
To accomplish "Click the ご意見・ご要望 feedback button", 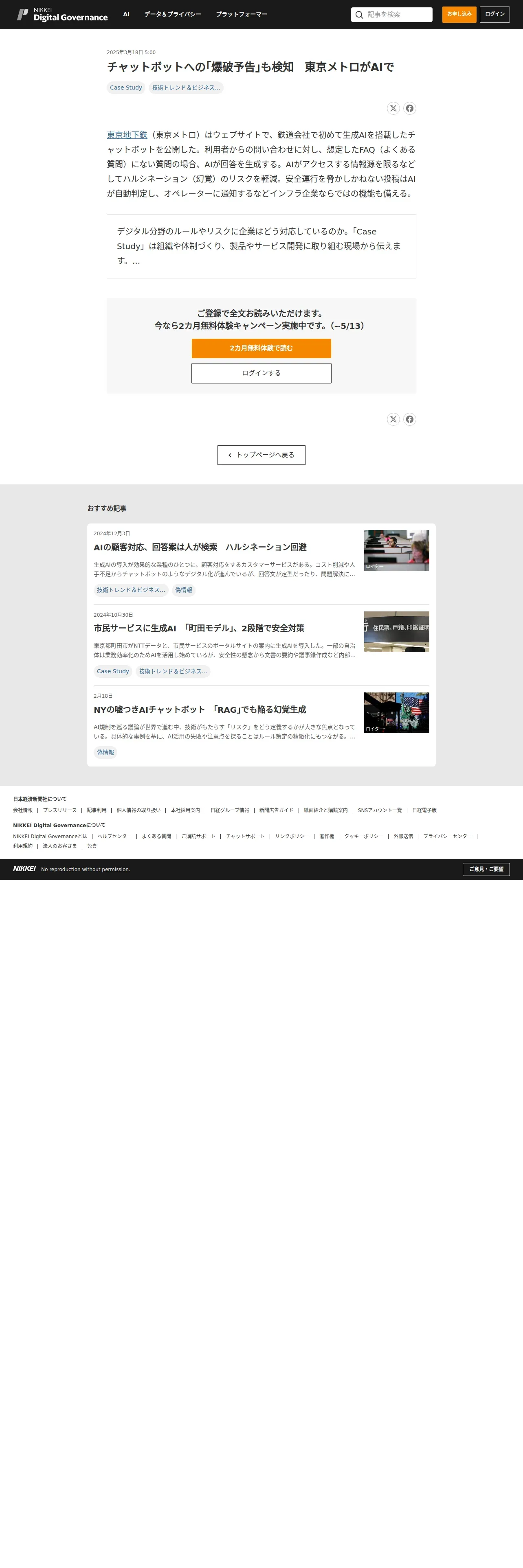I will tap(486, 869).
